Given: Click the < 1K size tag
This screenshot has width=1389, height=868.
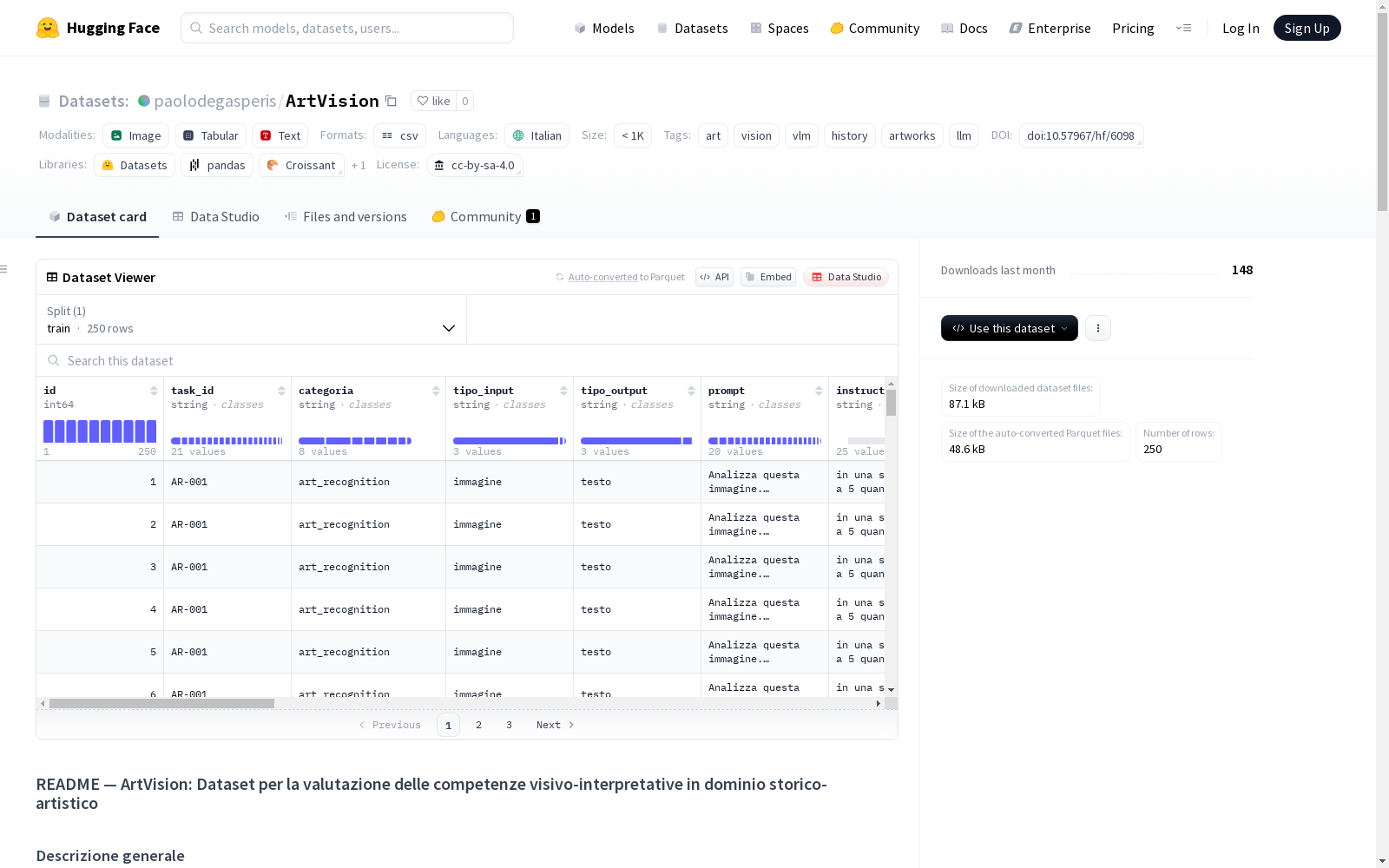Looking at the screenshot, I should 633,135.
